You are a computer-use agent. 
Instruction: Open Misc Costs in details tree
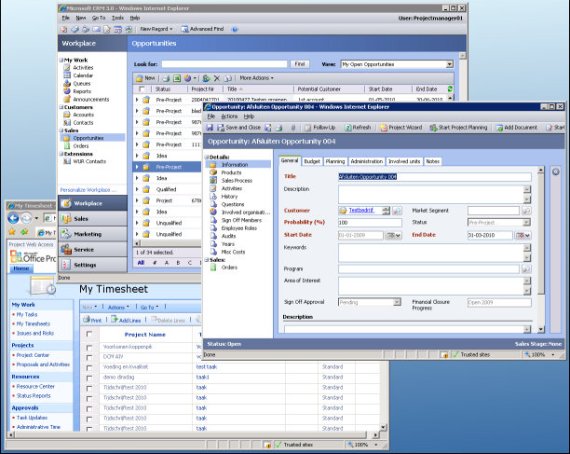point(233,252)
